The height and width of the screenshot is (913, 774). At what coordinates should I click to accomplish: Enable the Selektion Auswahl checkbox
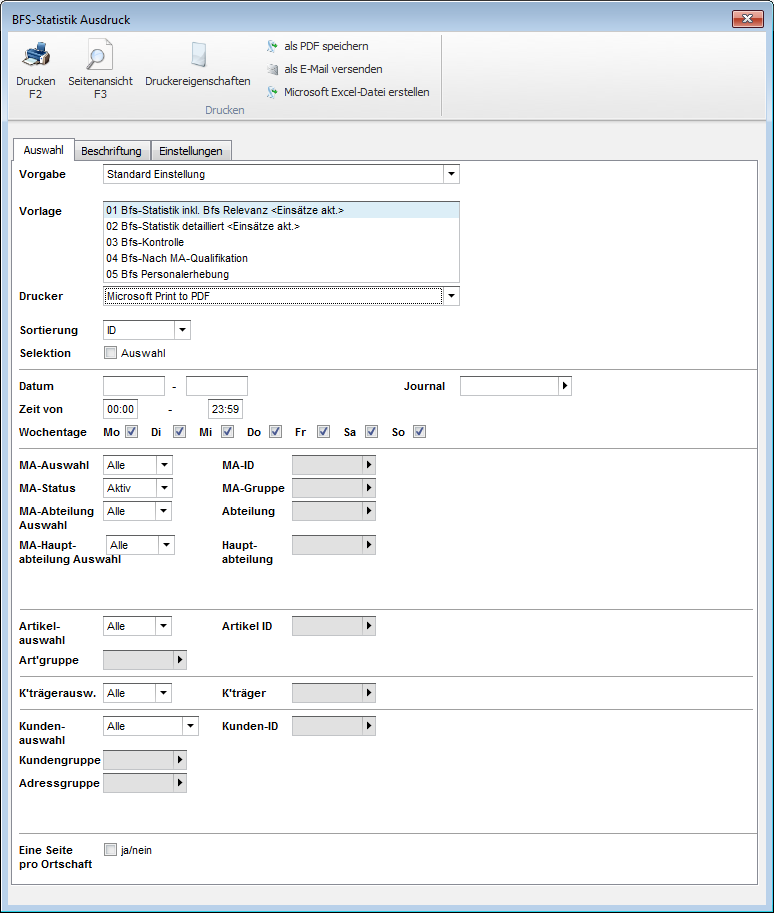[111, 353]
